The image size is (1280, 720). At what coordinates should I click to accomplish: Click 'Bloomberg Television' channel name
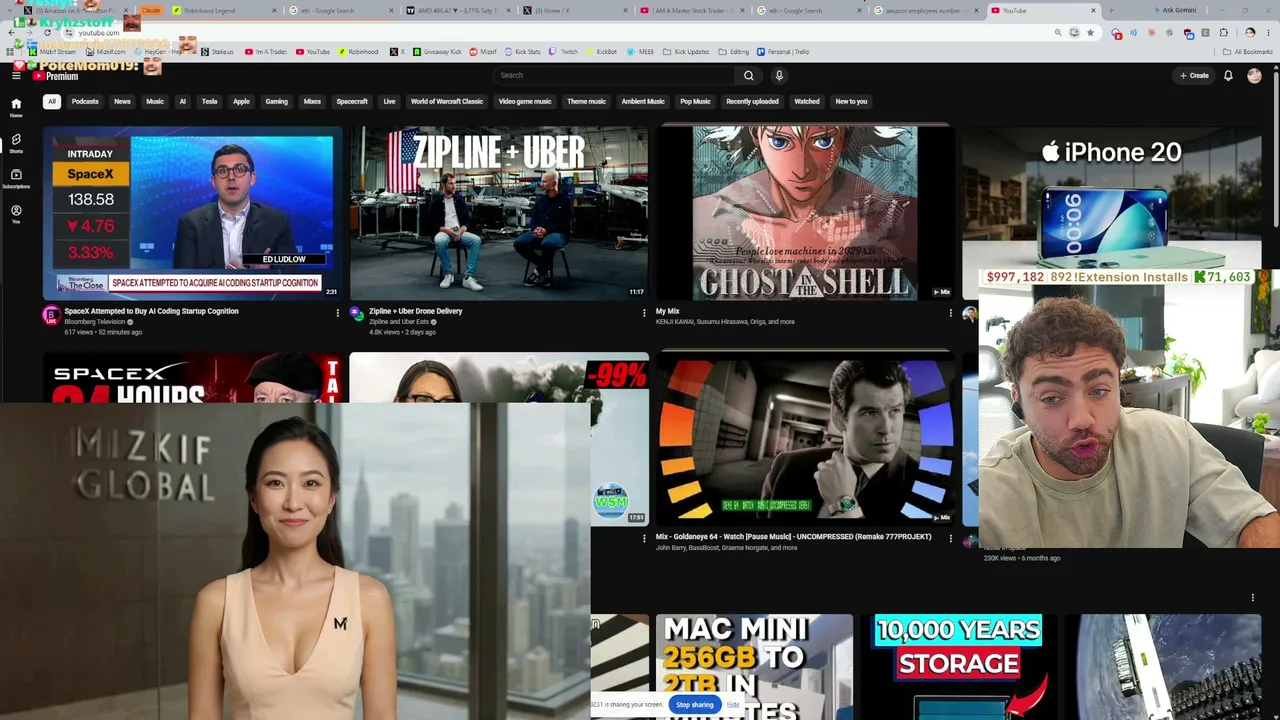95,322
